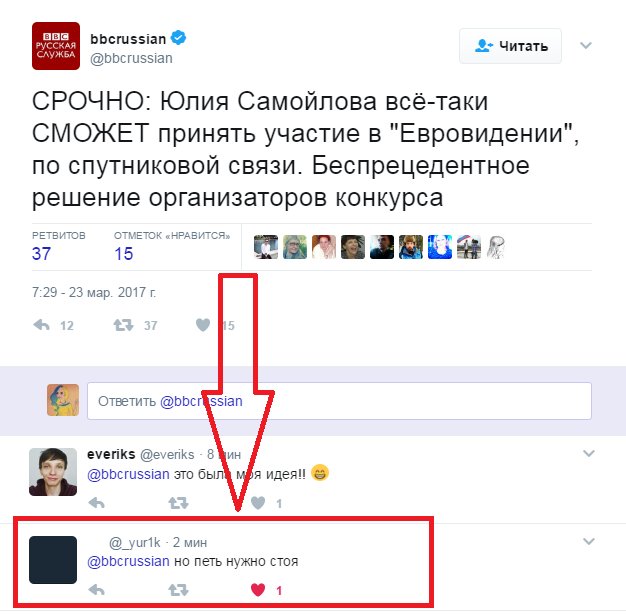Retweet the main bbcrussian tweet

click(123, 325)
